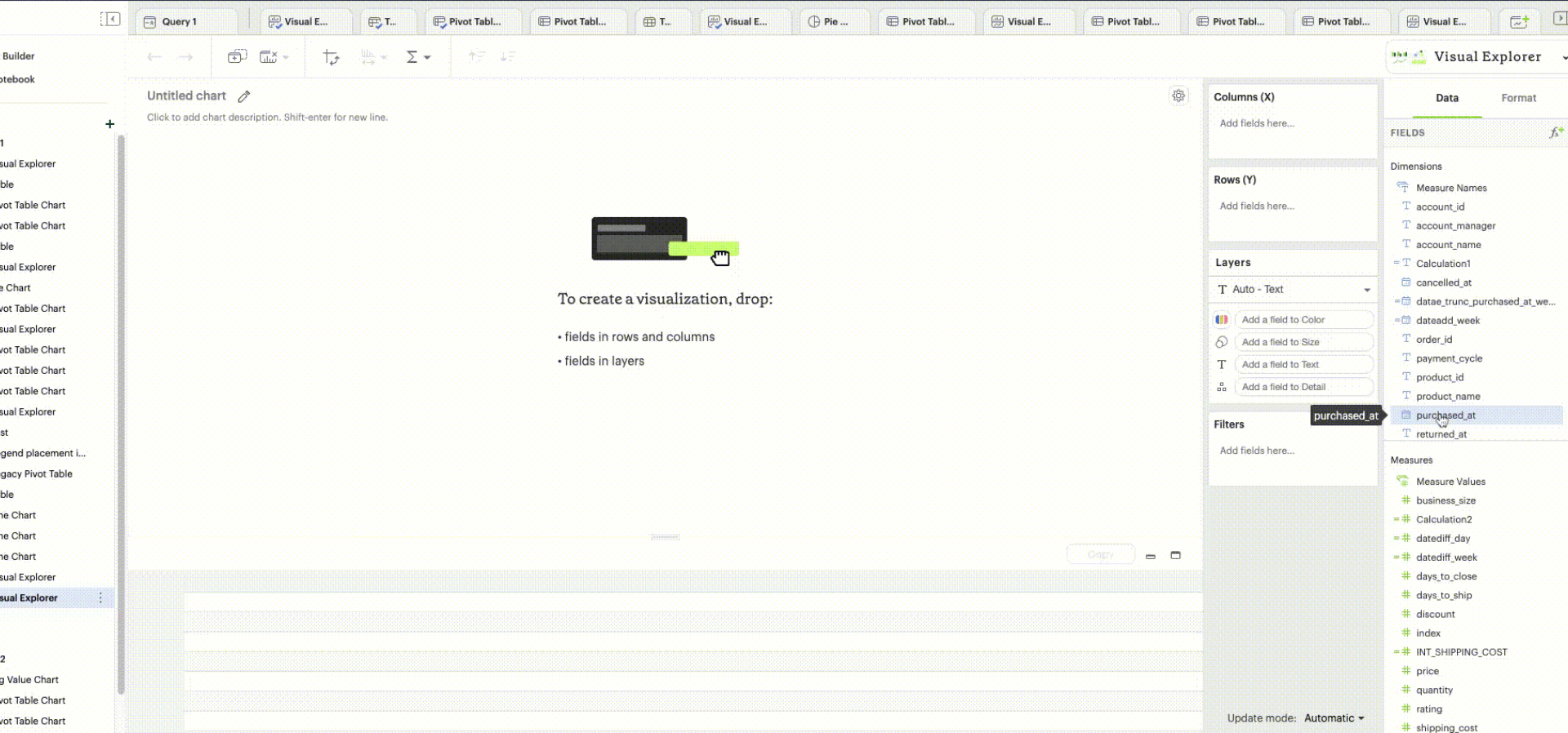The image size is (1568, 733).
Task: Click the swap rows and columns icon
Action: tap(331, 57)
